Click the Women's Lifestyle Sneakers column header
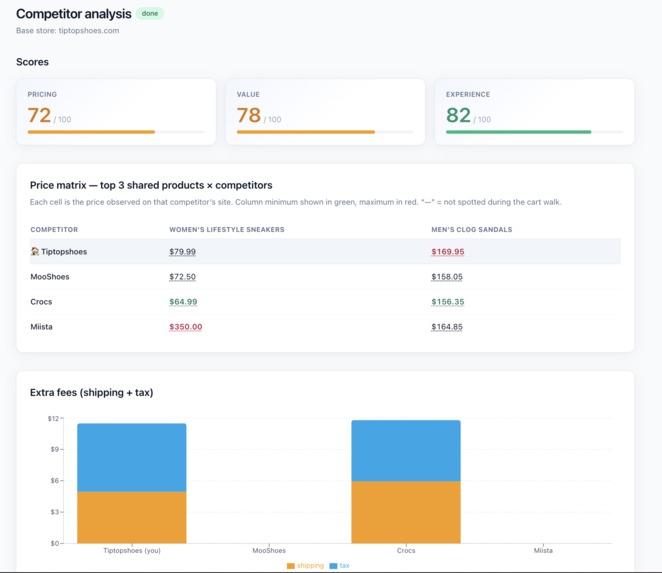Image resolution: width=662 pixels, height=573 pixels. click(227, 229)
